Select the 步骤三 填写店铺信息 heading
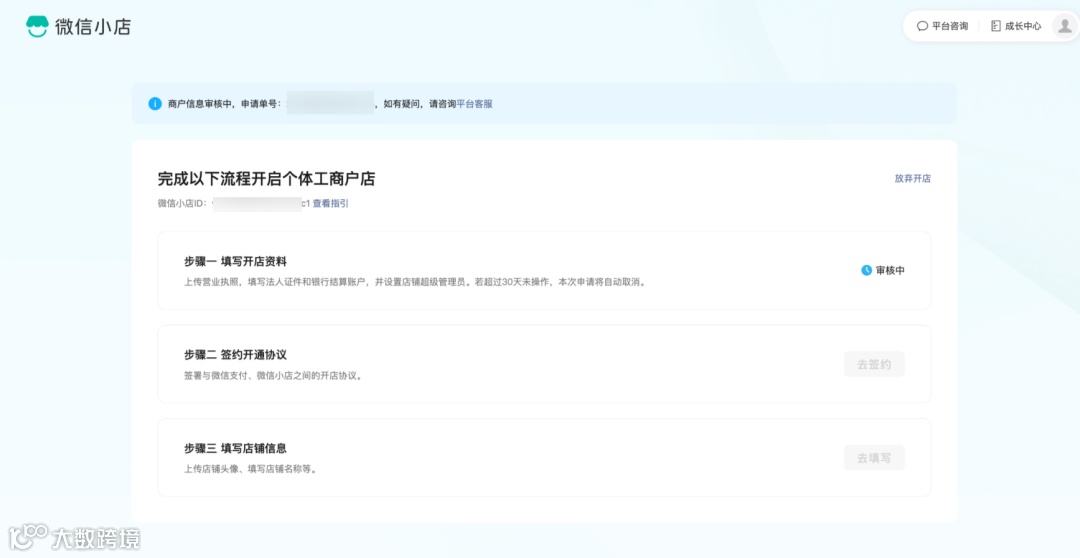The width and height of the screenshot is (1080, 558). click(x=235, y=448)
